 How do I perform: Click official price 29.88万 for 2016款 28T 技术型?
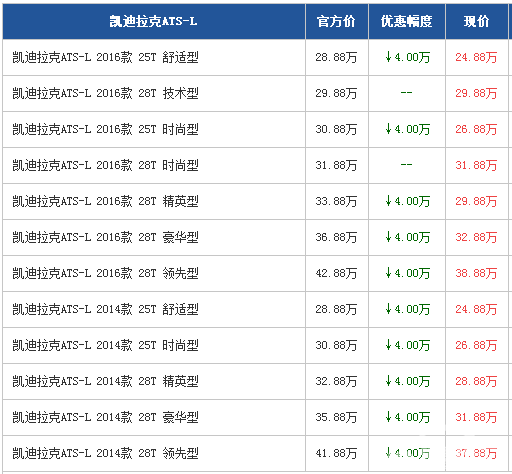(336, 93)
